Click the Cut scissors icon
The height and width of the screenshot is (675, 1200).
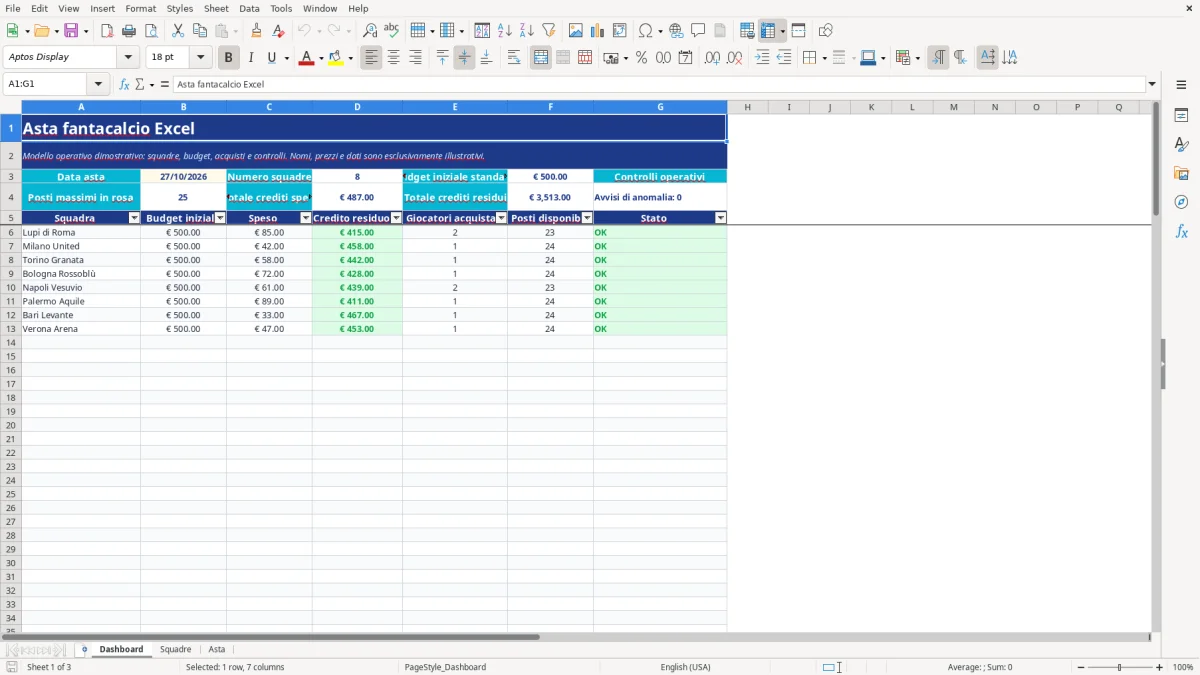click(178, 31)
